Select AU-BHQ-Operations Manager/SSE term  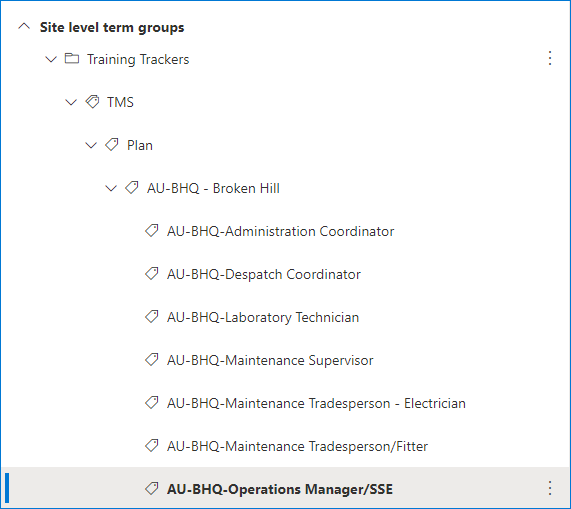(280, 489)
